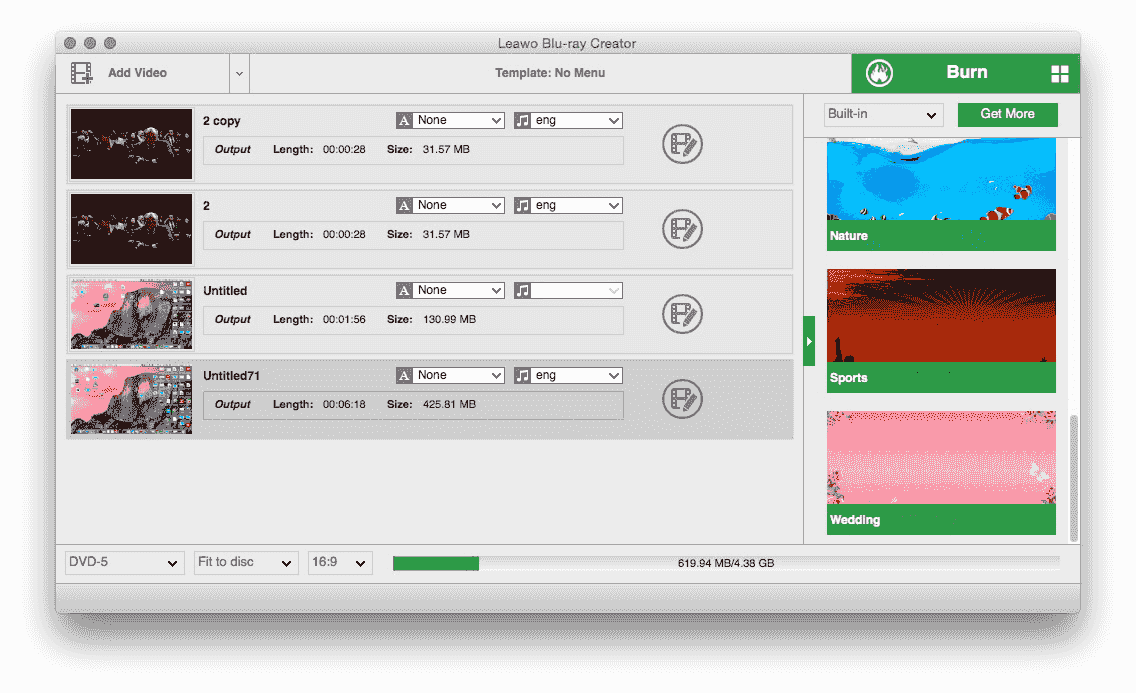Click the Burn button

click(966, 72)
